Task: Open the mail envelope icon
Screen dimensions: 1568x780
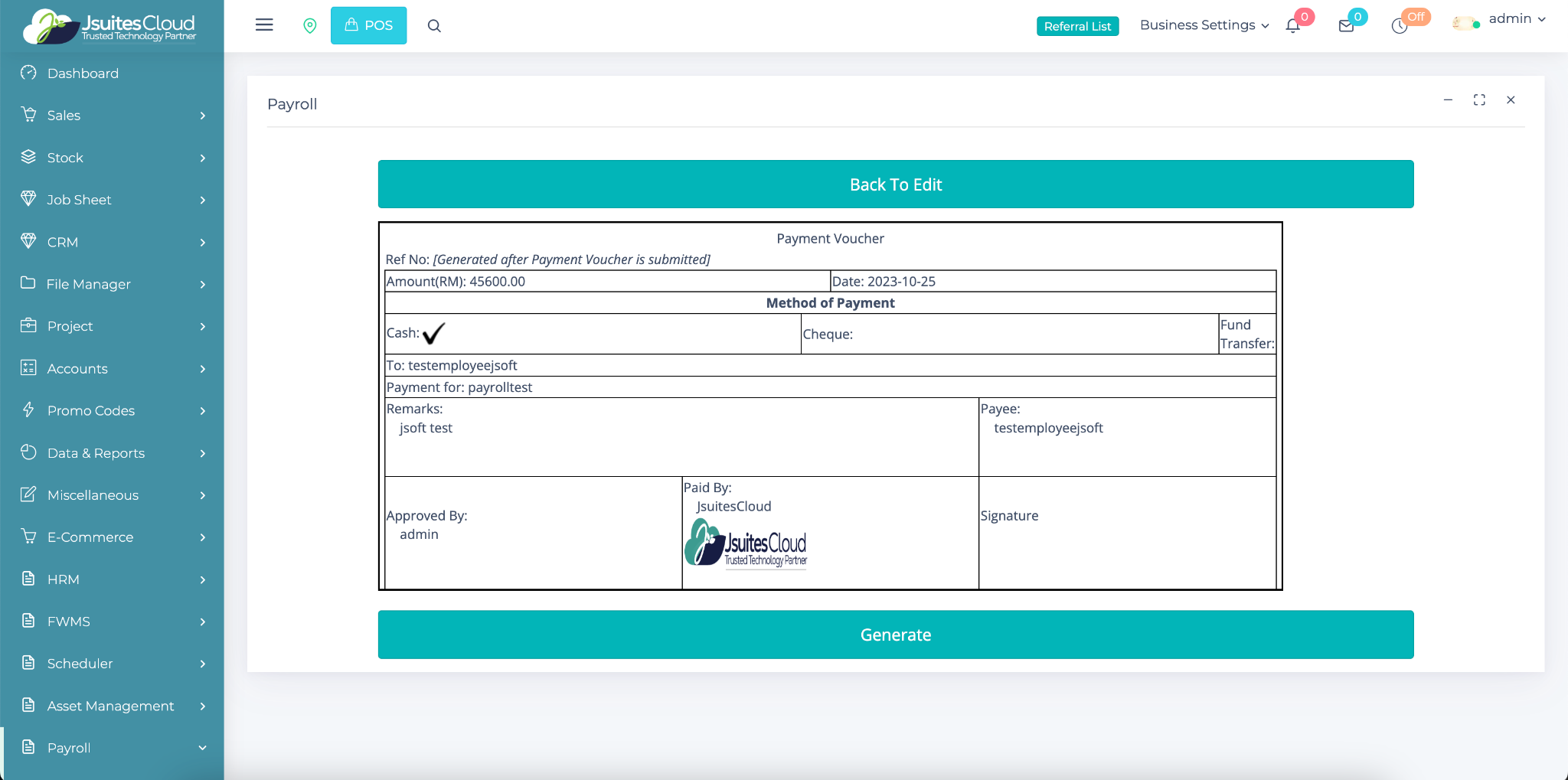Action: pyautogui.click(x=1346, y=26)
